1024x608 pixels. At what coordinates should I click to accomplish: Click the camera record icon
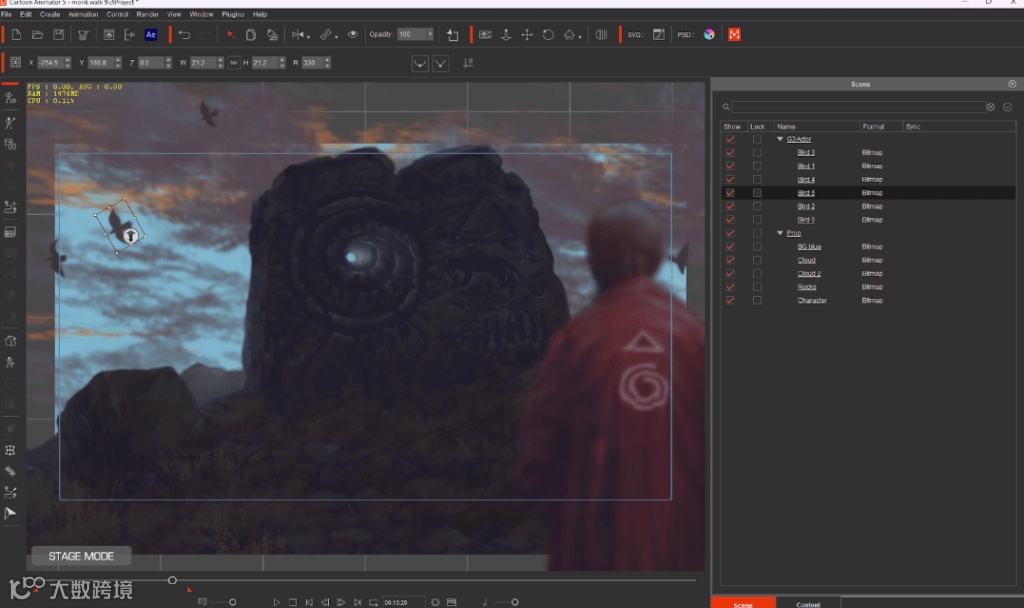tap(485, 35)
